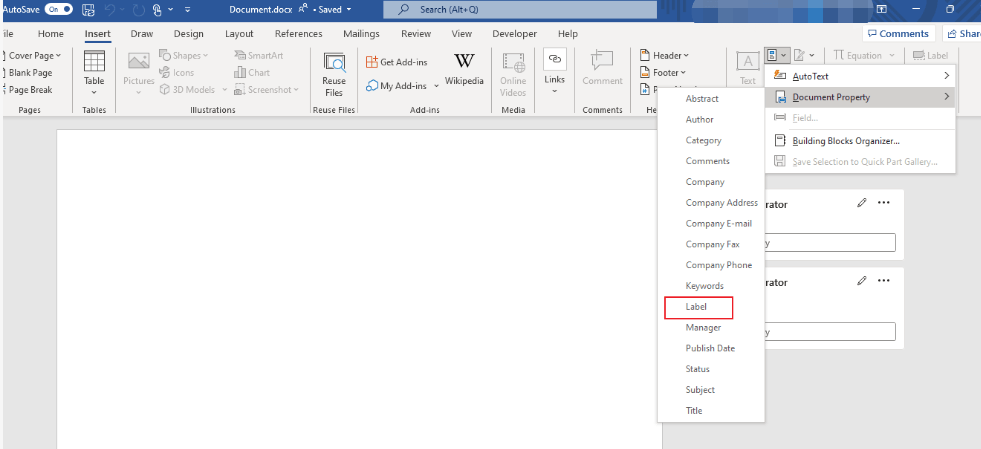
Task: Click Save Selection to Quick Part Gallery
Action: [x=860, y=161]
